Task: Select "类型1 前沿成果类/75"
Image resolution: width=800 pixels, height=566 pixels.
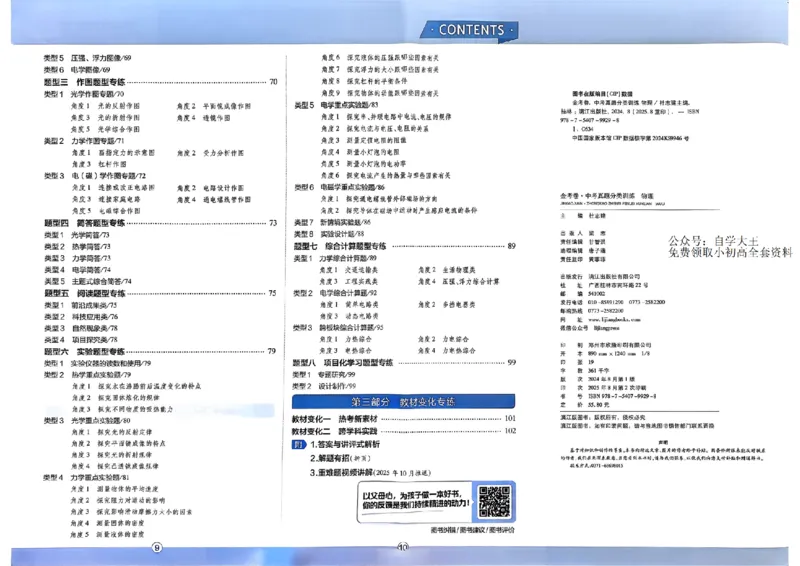Action: coord(80,305)
